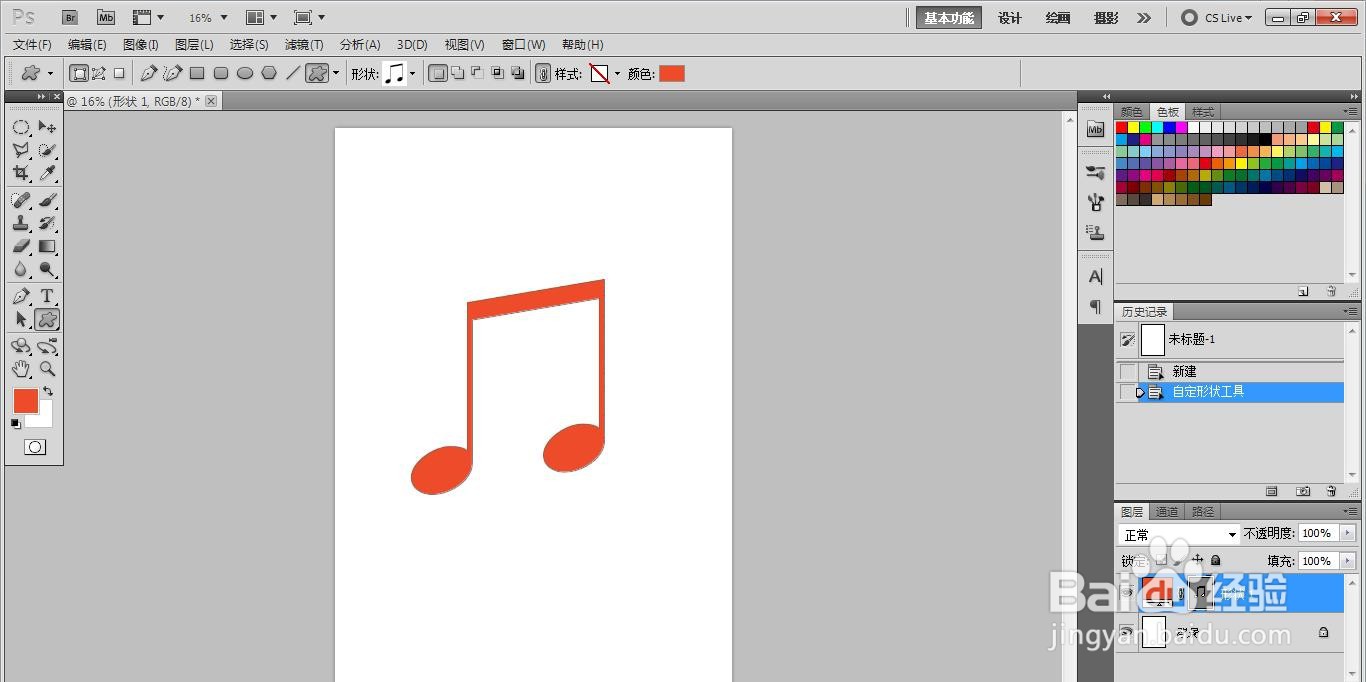Screen dimensions: 1366x682
Task: Select the Elliptical Marquee tool
Action: pos(21,127)
